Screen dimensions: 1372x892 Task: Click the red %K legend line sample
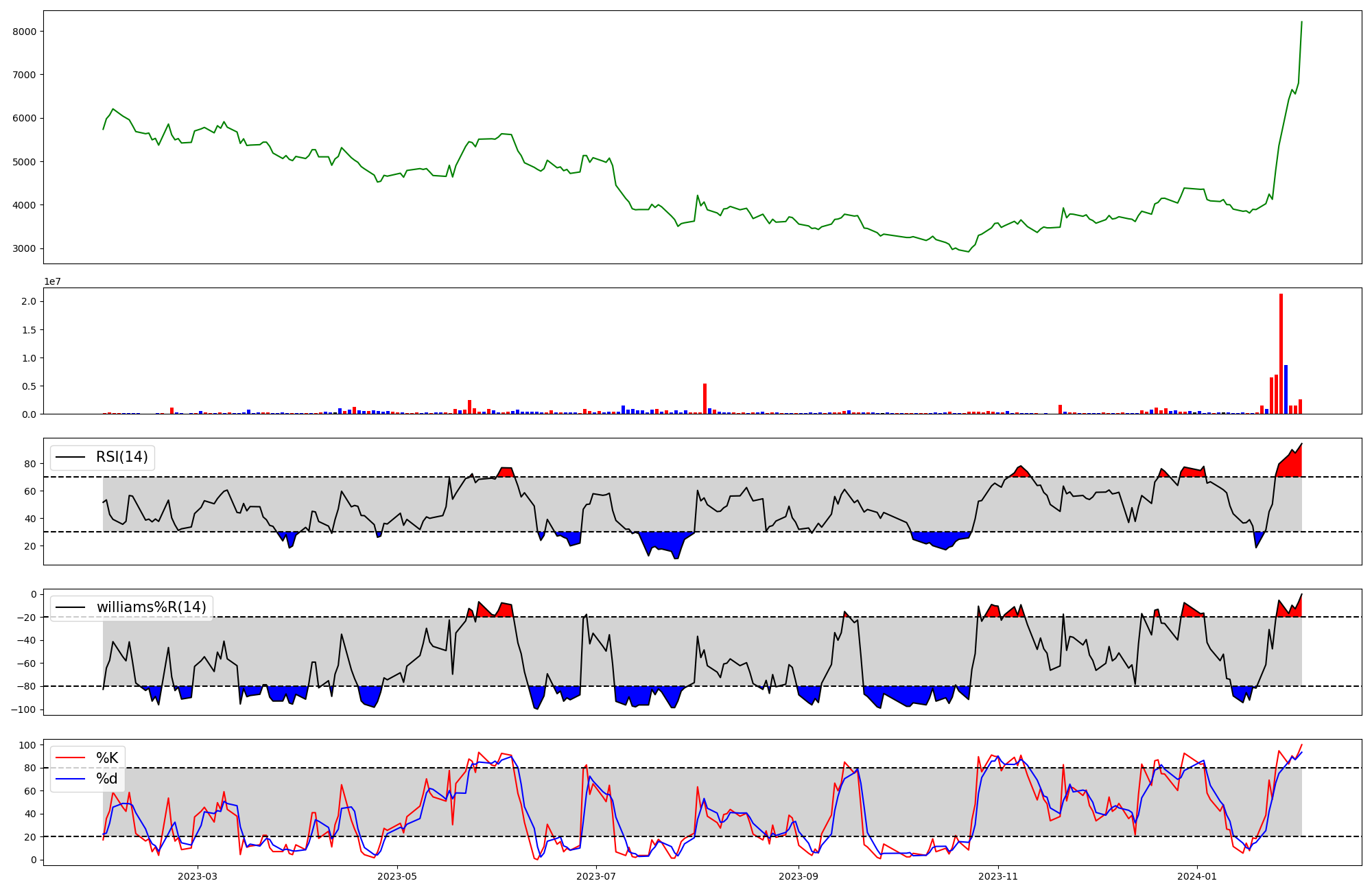click(x=70, y=758)
